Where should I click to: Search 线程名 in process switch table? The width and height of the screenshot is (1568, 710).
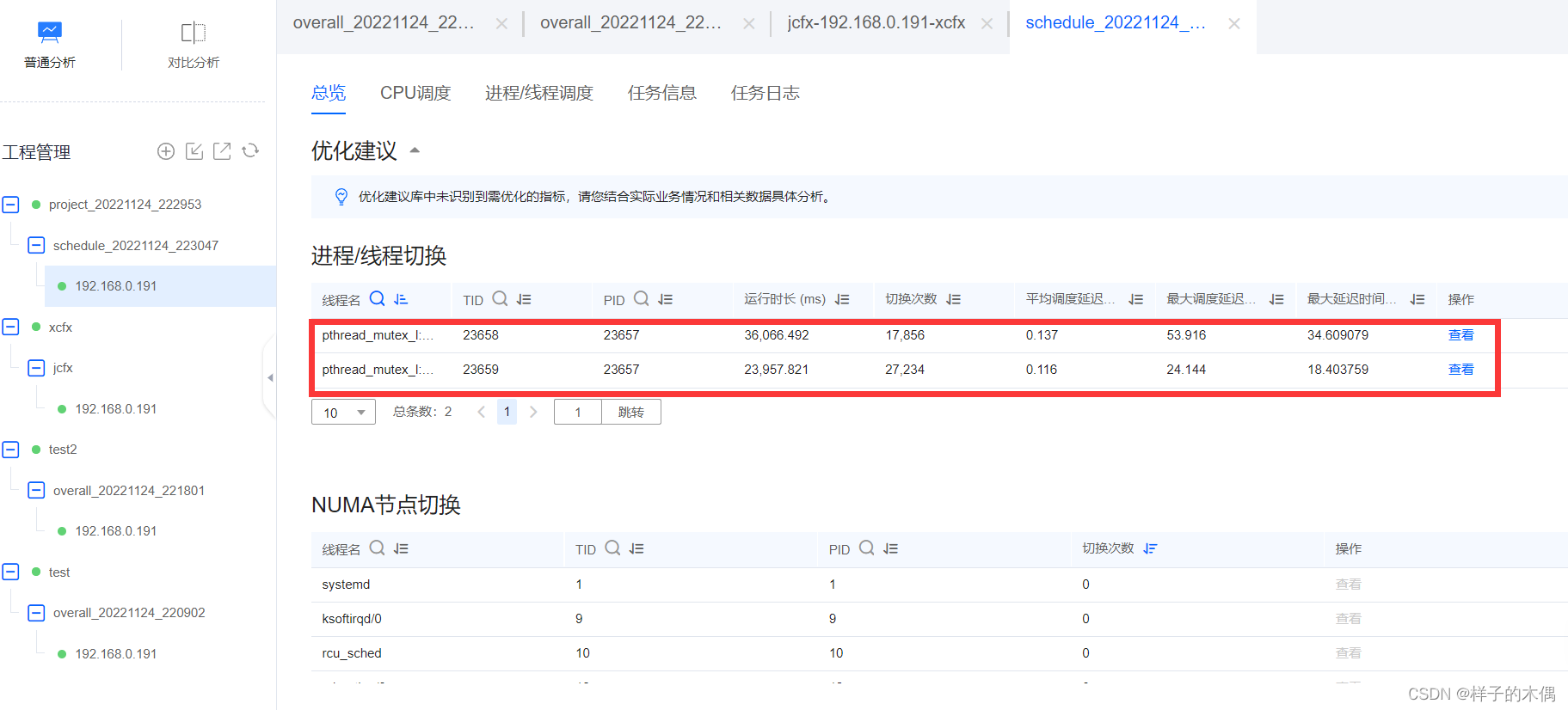click(x=377, y=299)
